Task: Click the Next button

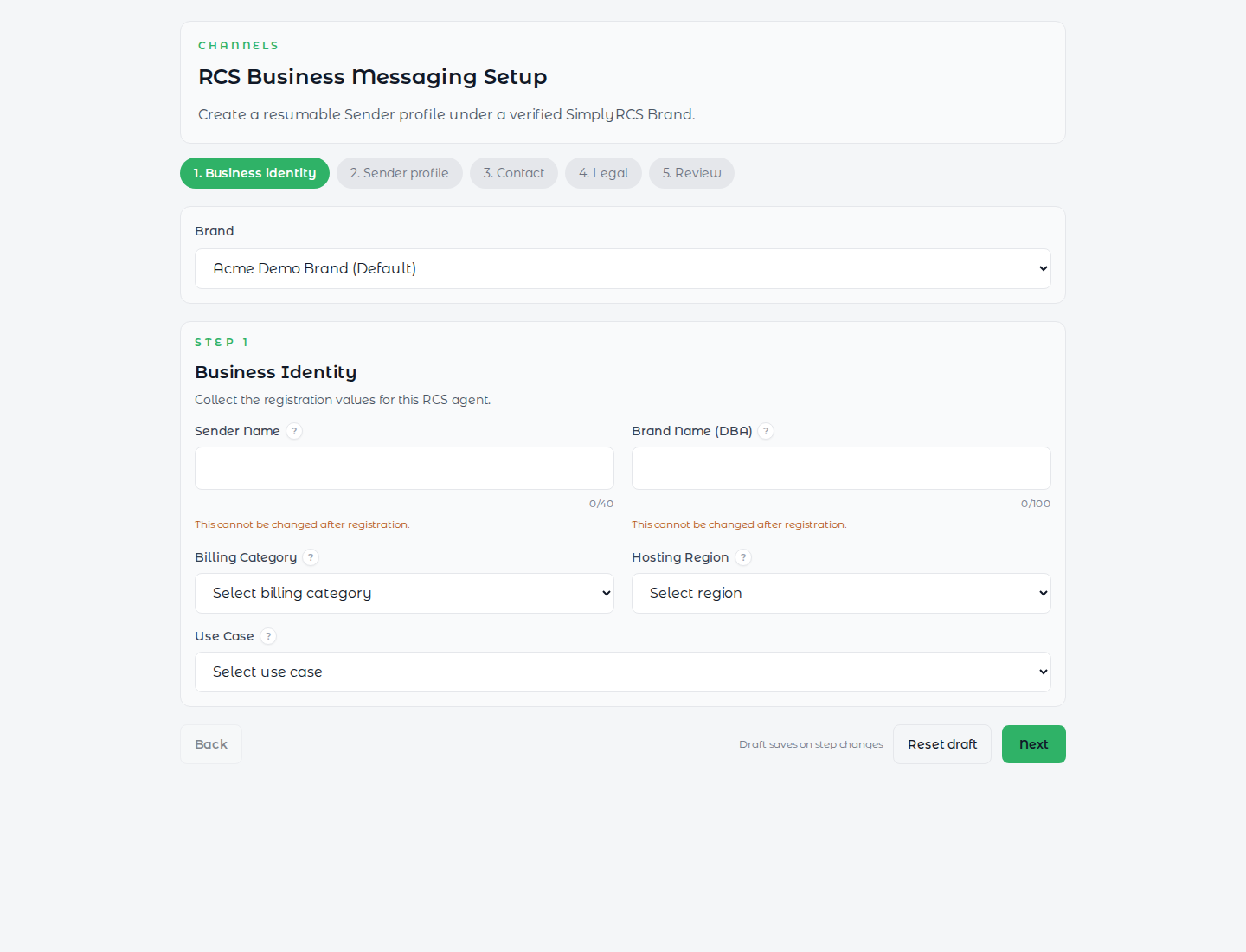Action: click(1034, 744)
